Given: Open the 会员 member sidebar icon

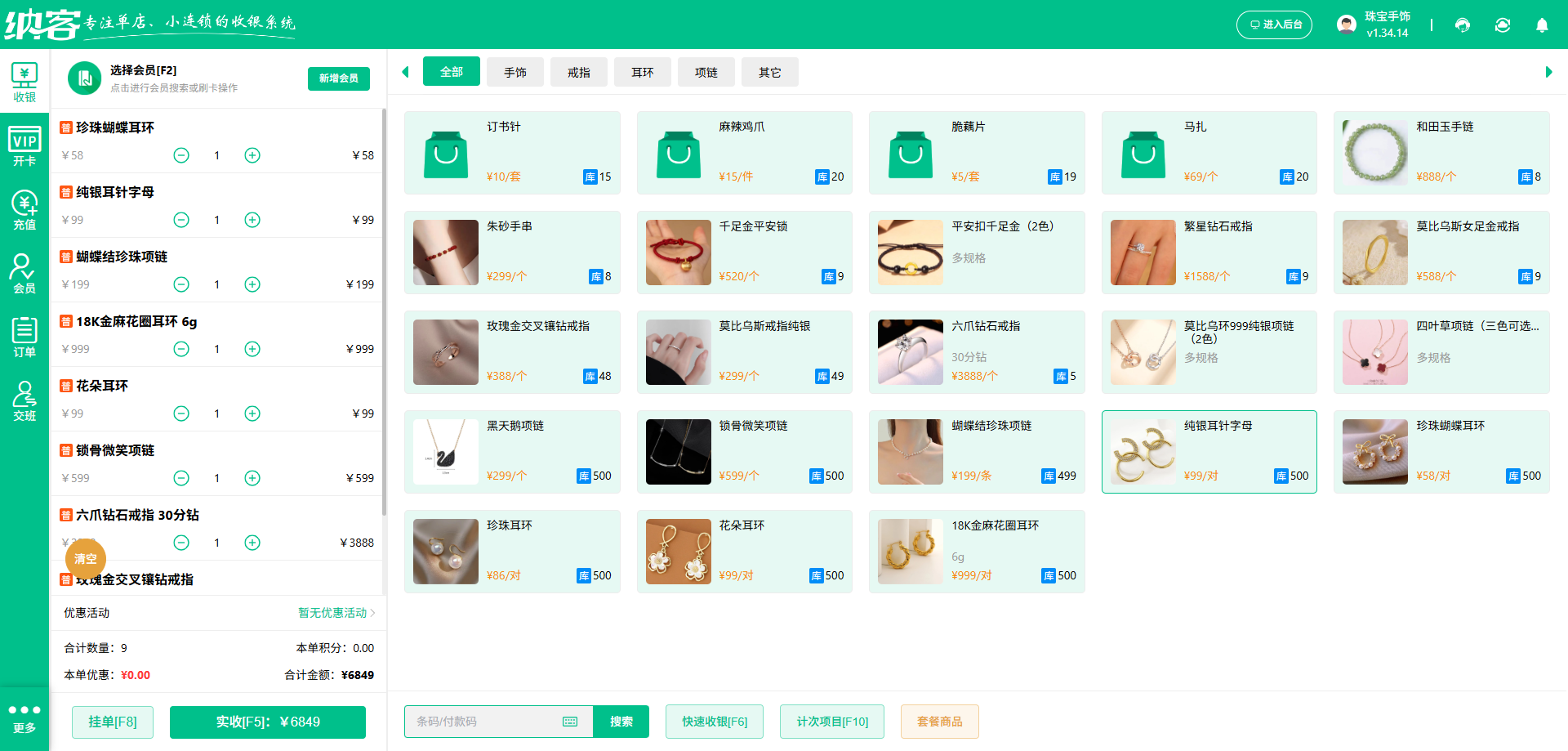Looking at the screenshot, I should click(24, 273).
